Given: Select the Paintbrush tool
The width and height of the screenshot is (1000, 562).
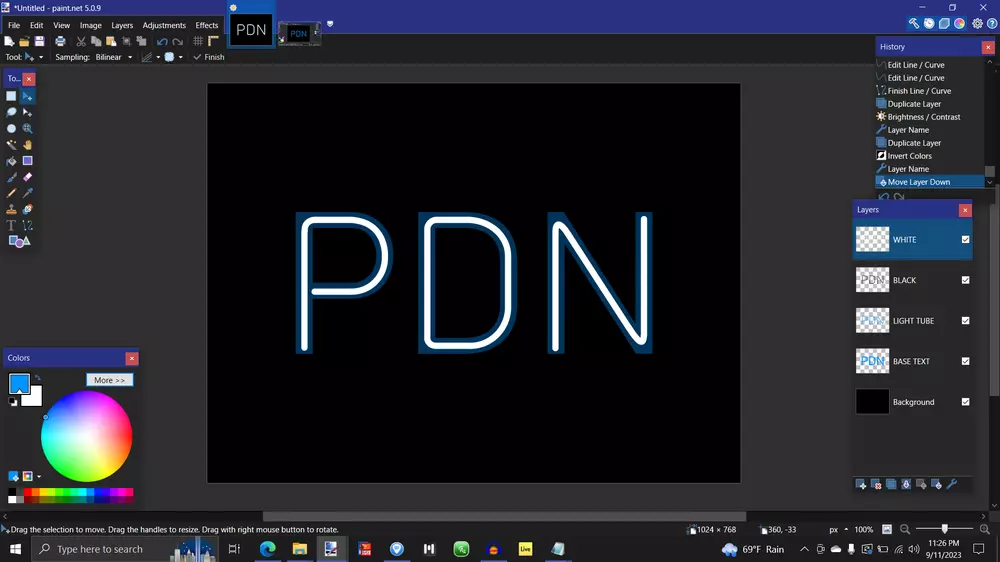Looking at the screenshot, I should [x=11, y=177].
